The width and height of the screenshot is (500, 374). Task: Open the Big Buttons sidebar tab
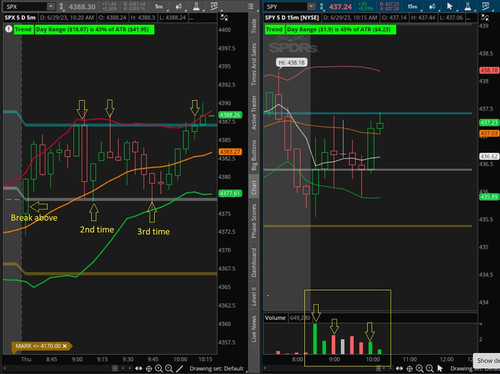[x=254, y=155]
